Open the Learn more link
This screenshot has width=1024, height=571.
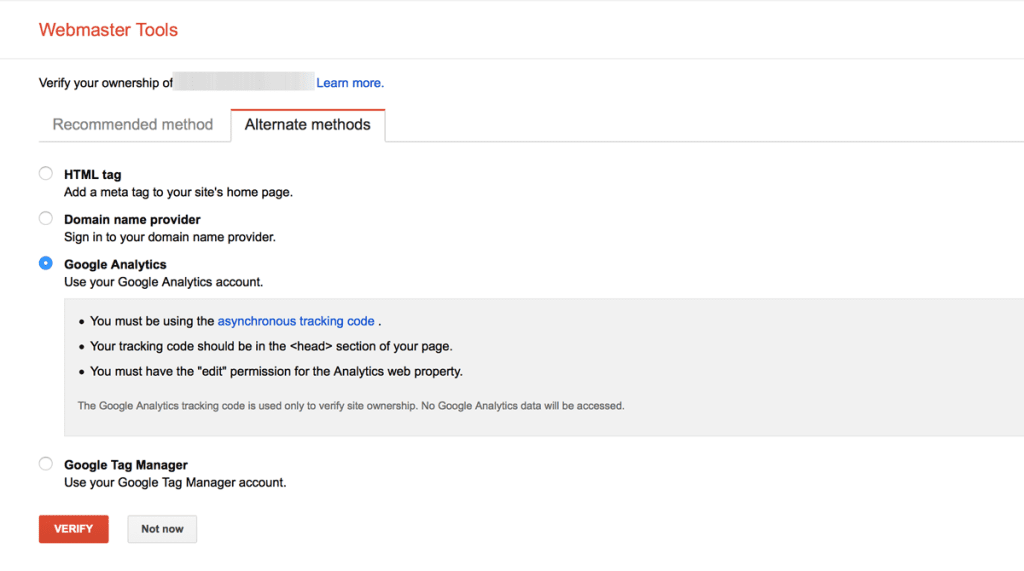(x=350, y=83)
